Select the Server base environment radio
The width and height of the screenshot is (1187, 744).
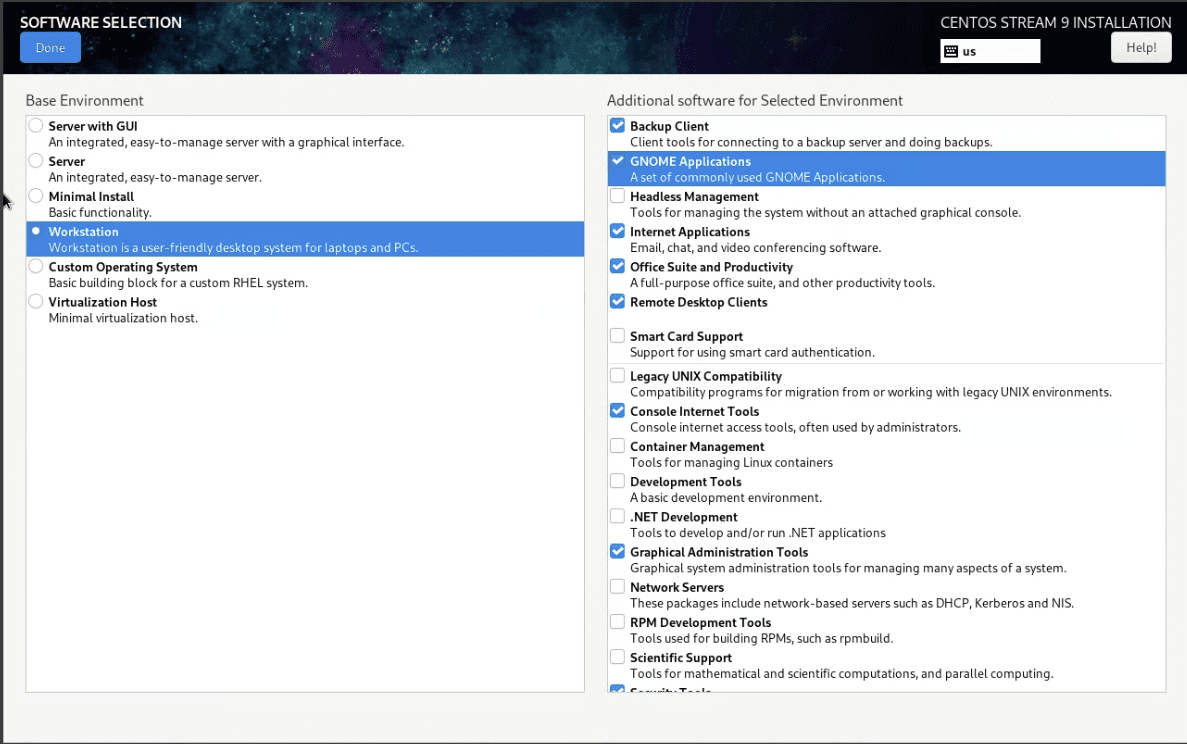[x=36, y=160]
